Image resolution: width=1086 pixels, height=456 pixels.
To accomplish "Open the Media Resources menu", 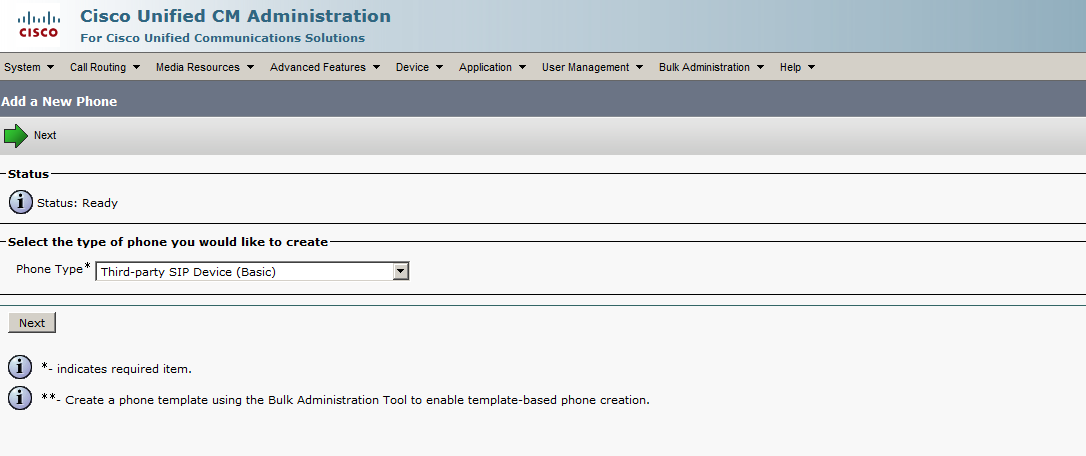I will coord(205,67).
